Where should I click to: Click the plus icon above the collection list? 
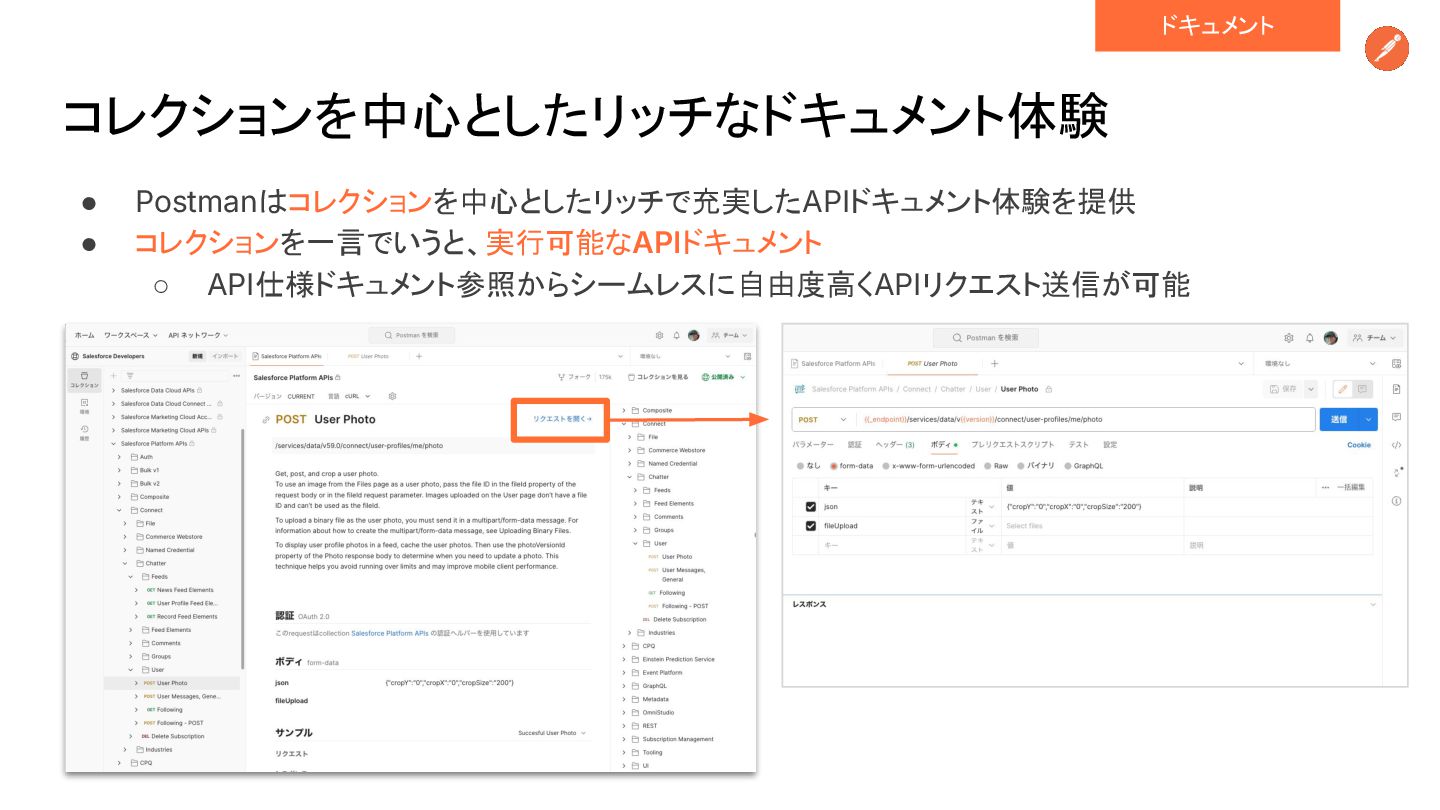113,376
